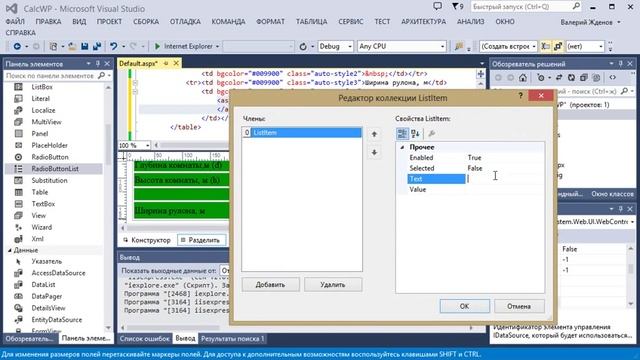
Task: Open the ПРАВКА menu
Action: coord(48,22)
